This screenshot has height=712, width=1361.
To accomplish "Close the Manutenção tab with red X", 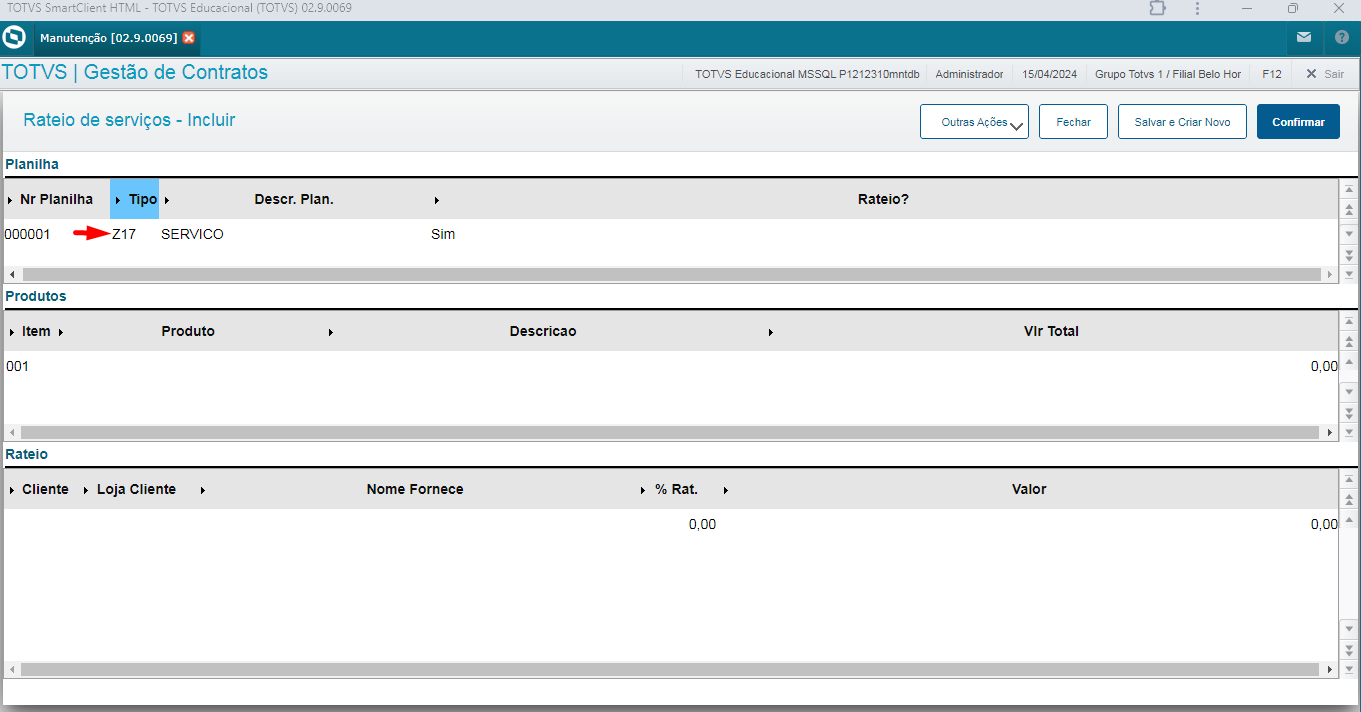I will (188, 38).
